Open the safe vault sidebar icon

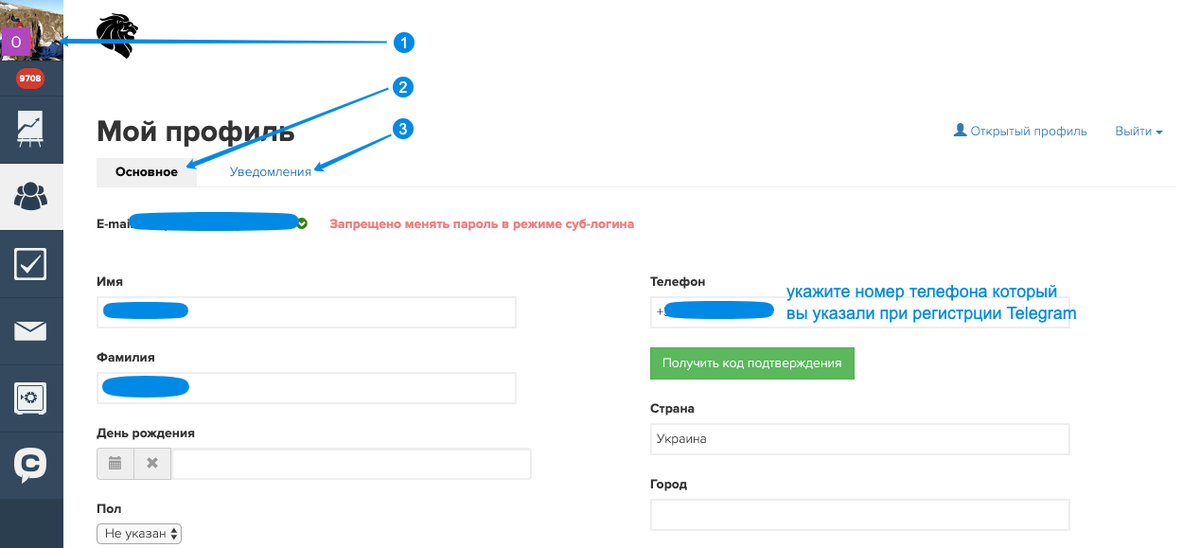31,398
